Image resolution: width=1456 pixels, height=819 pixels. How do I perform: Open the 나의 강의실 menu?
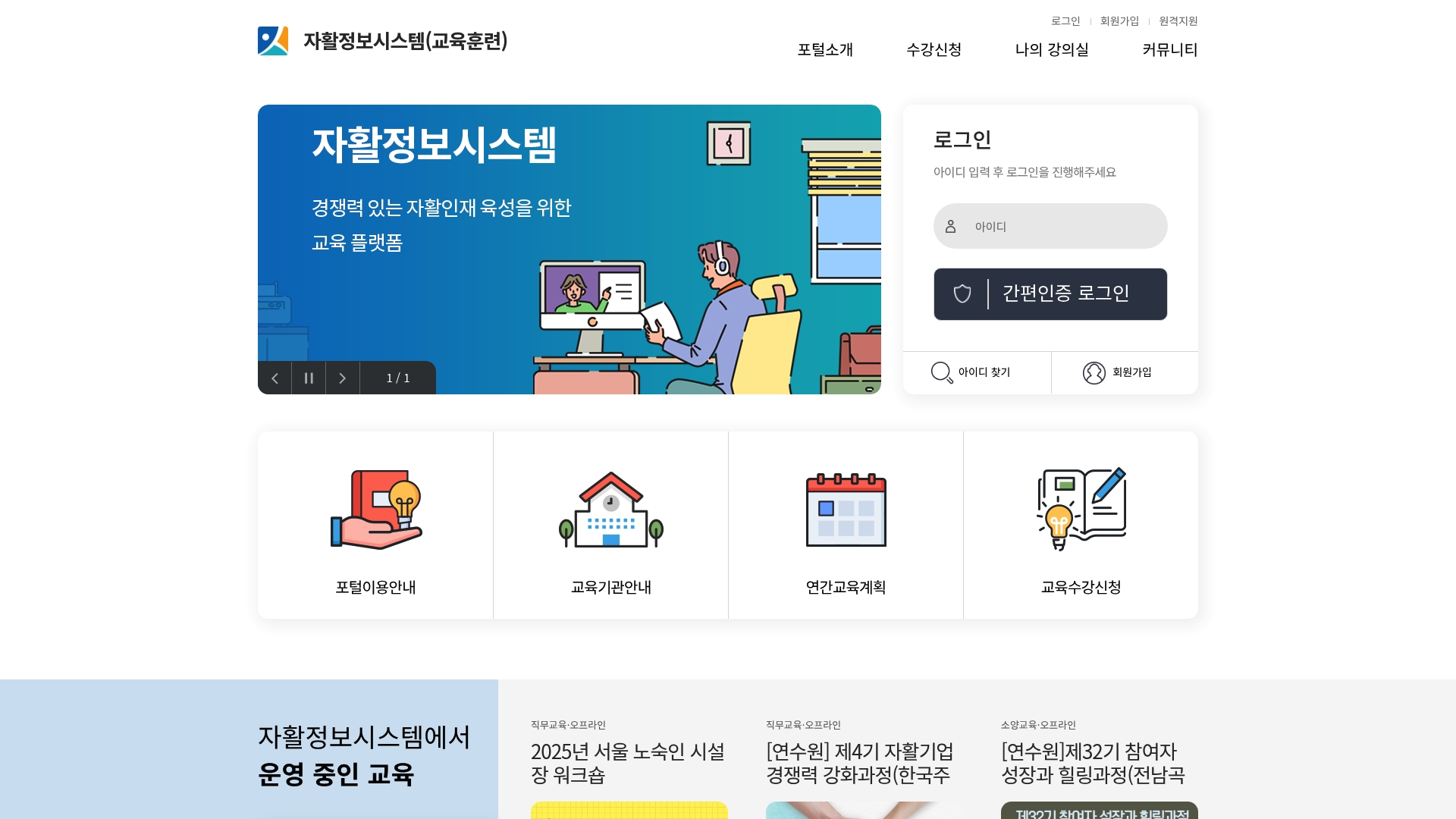1052,50
